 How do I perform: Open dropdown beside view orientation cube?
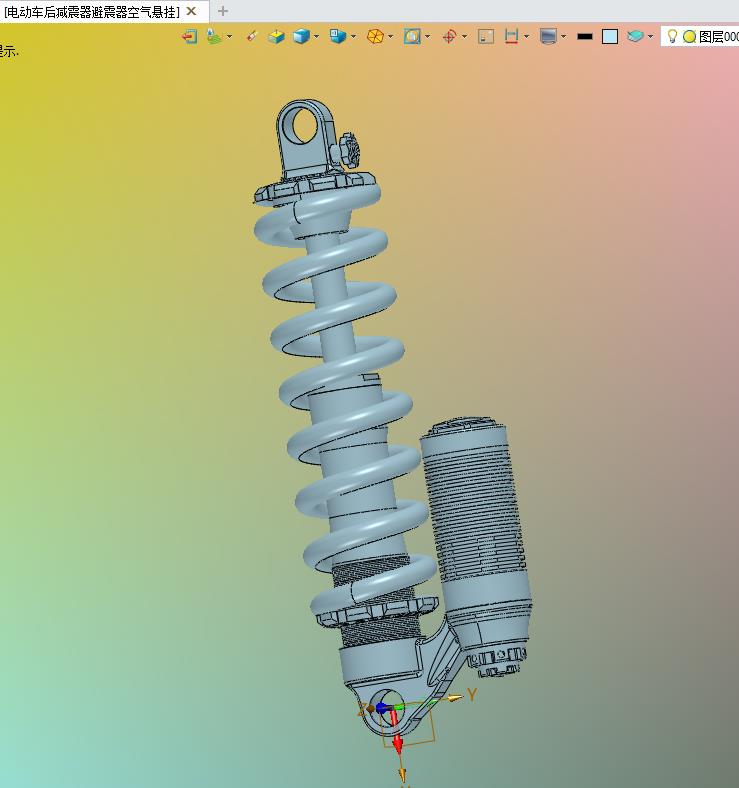353,37
